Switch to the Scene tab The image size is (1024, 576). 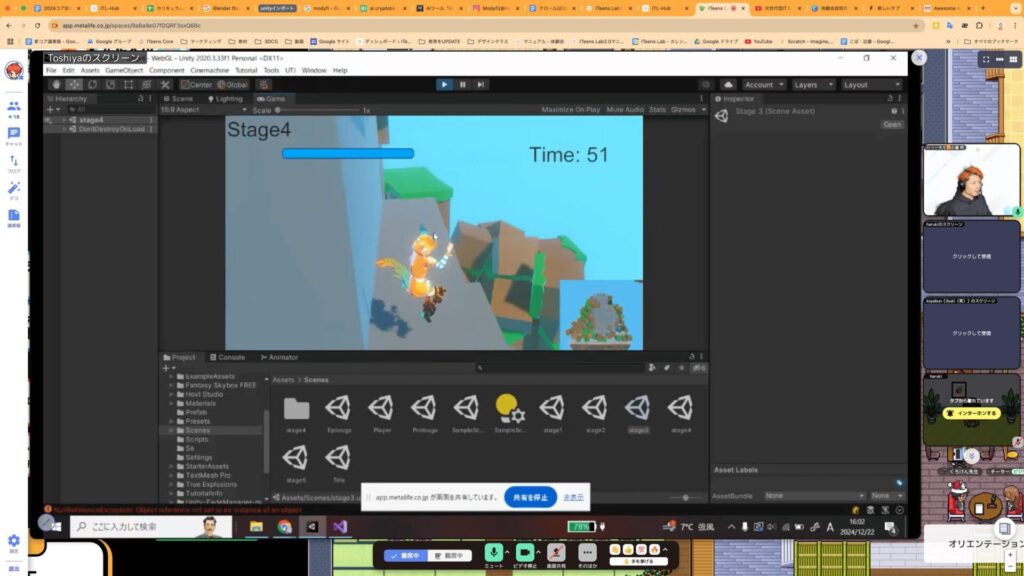click(178, 99)
